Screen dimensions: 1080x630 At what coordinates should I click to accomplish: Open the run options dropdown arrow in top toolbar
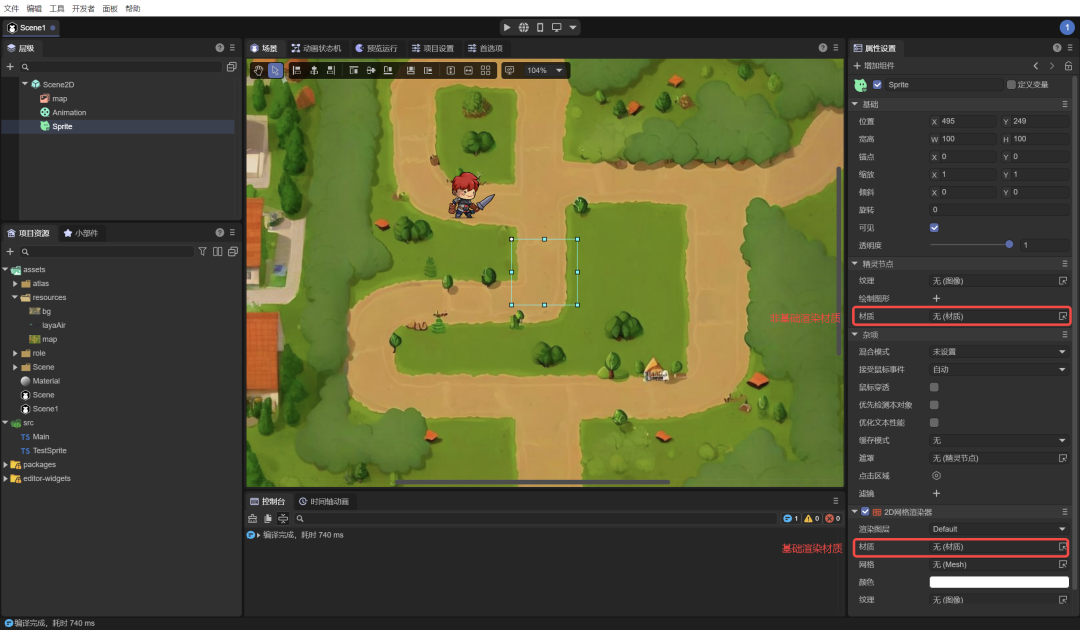click(573, 28)
